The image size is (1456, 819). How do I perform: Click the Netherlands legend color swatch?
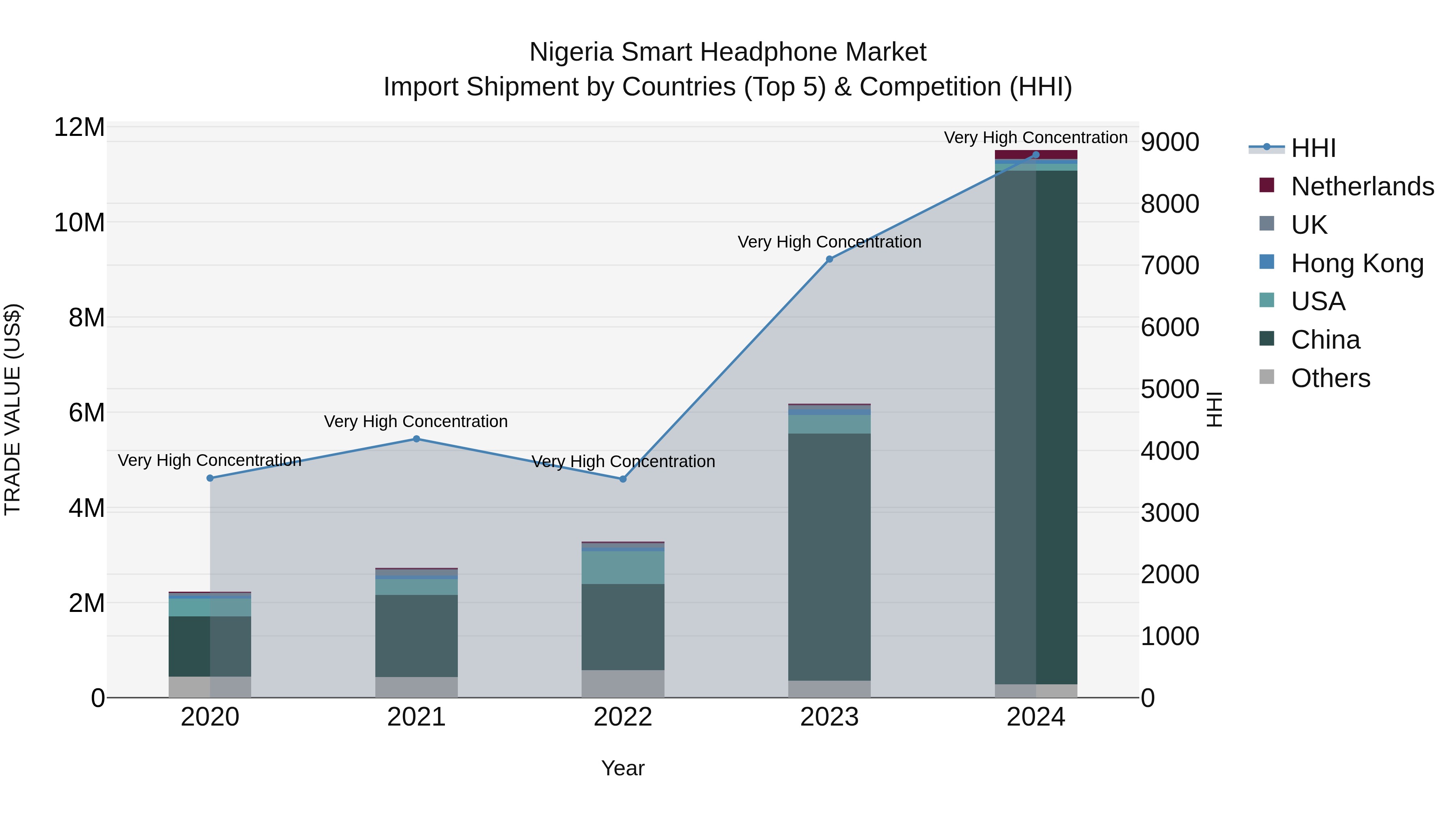[x=1267, y=185]
